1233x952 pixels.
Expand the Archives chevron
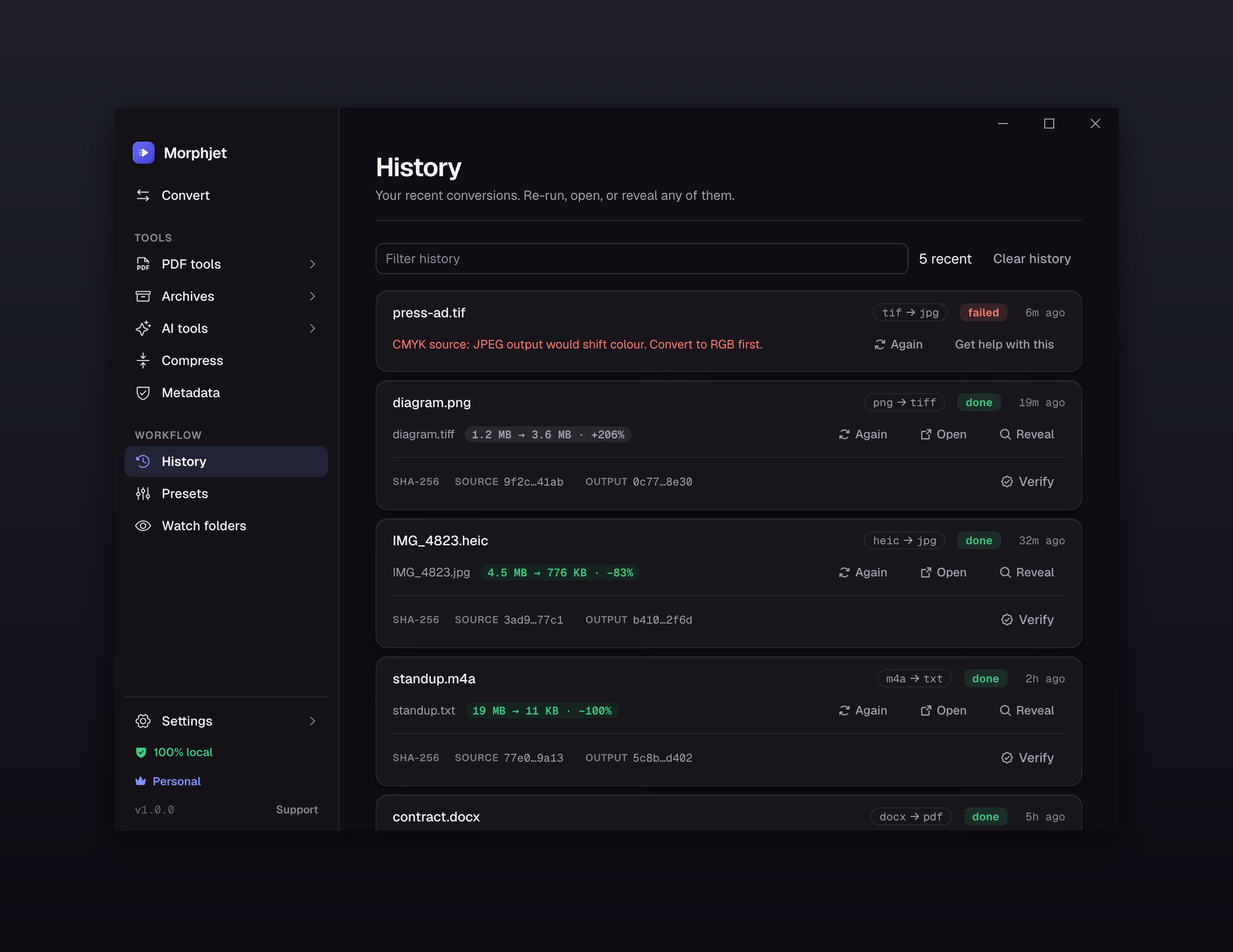point(312,296)
